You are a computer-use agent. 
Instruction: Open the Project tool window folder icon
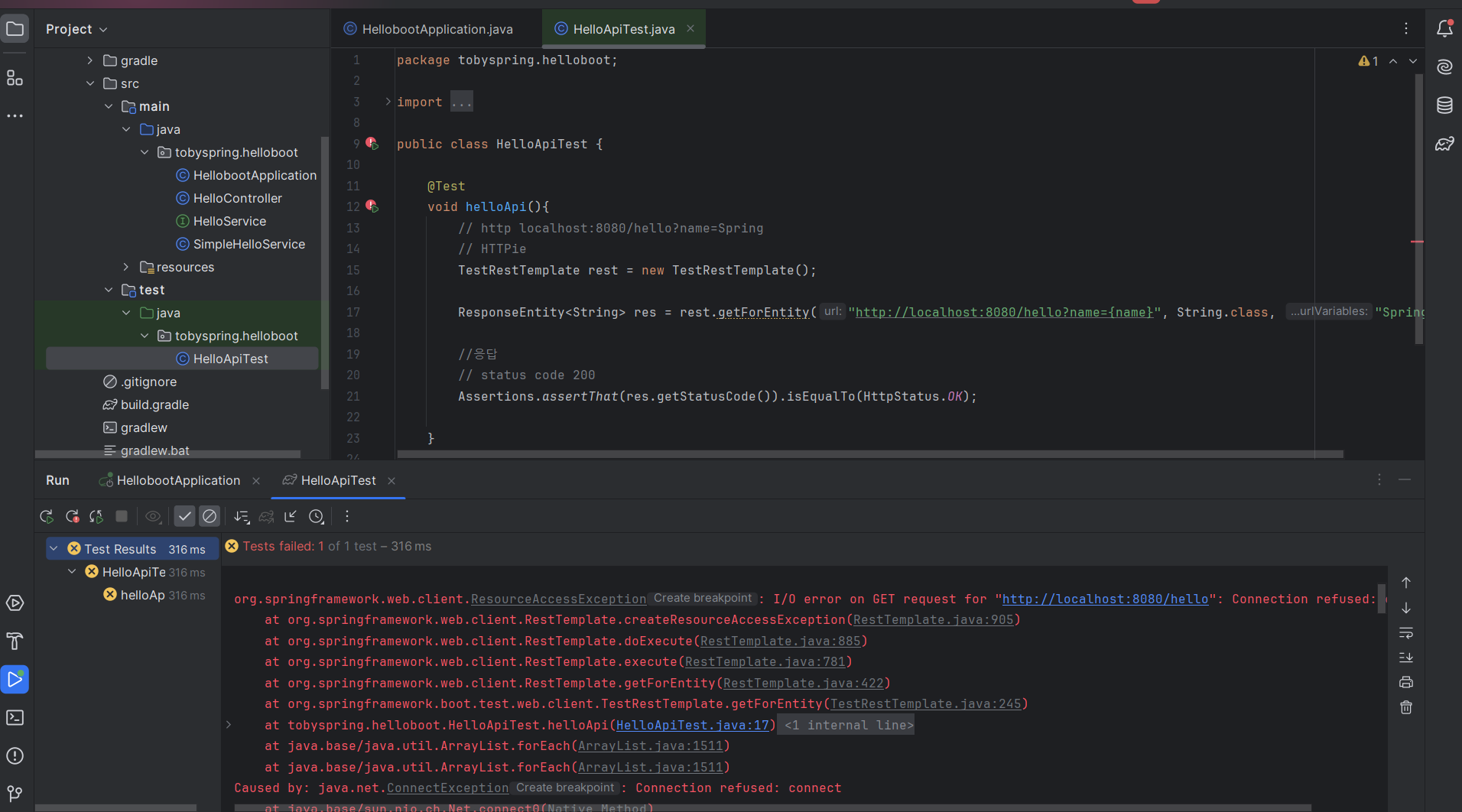15,29
